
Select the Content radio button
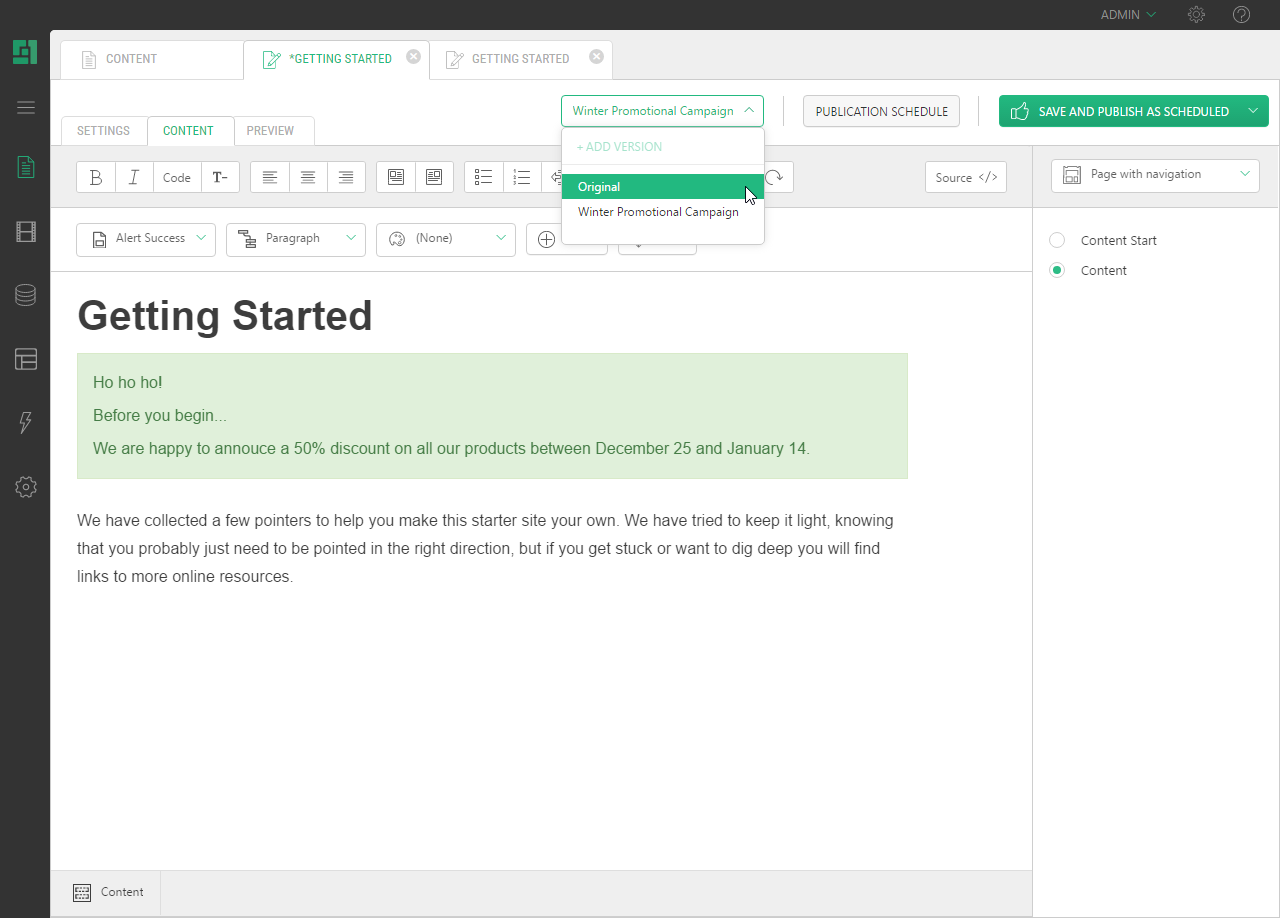(x=1057, y=270)
